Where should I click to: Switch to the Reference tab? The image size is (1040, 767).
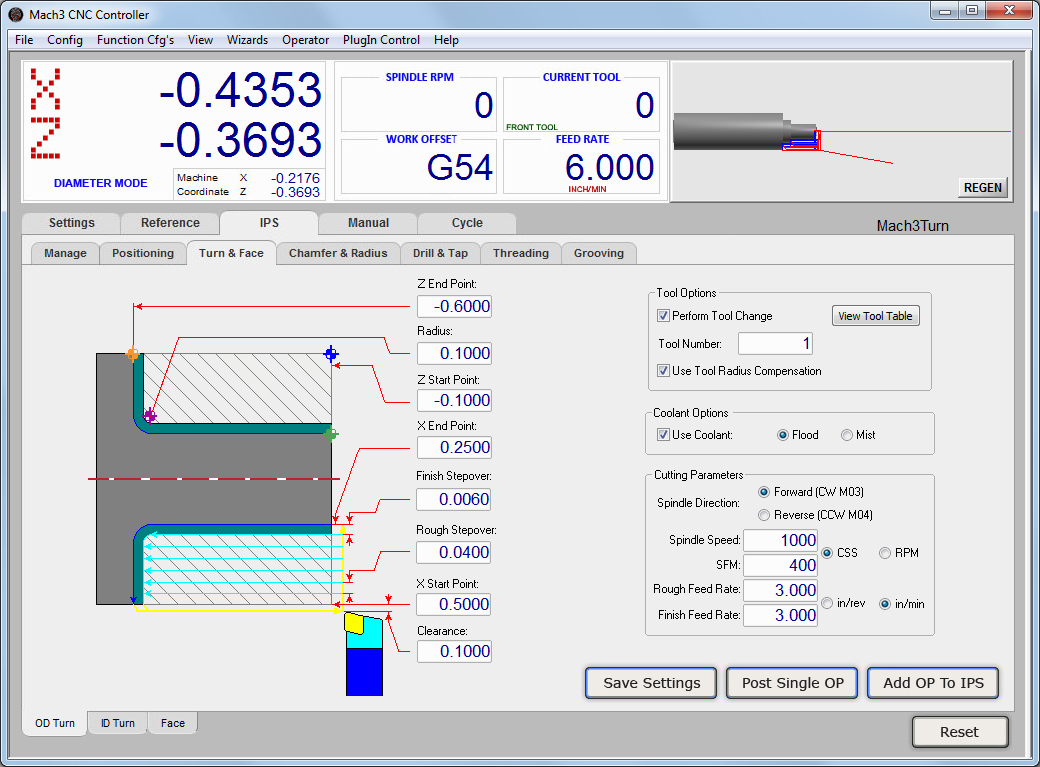170,223
